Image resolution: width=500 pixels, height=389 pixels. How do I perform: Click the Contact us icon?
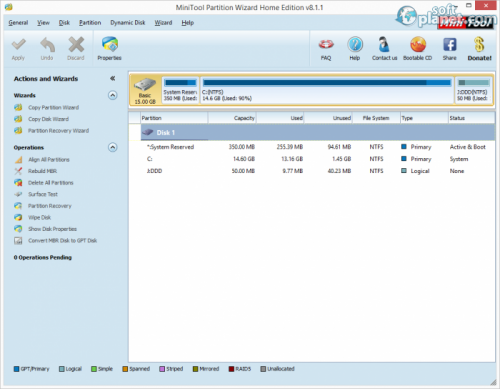(x=384, y=45)
